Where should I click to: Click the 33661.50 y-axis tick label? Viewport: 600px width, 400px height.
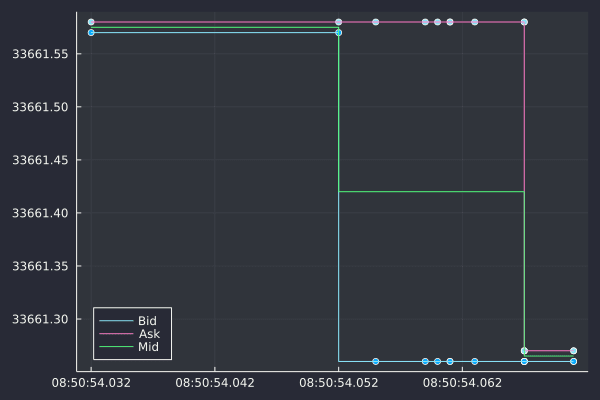click(x=40, y=107)
